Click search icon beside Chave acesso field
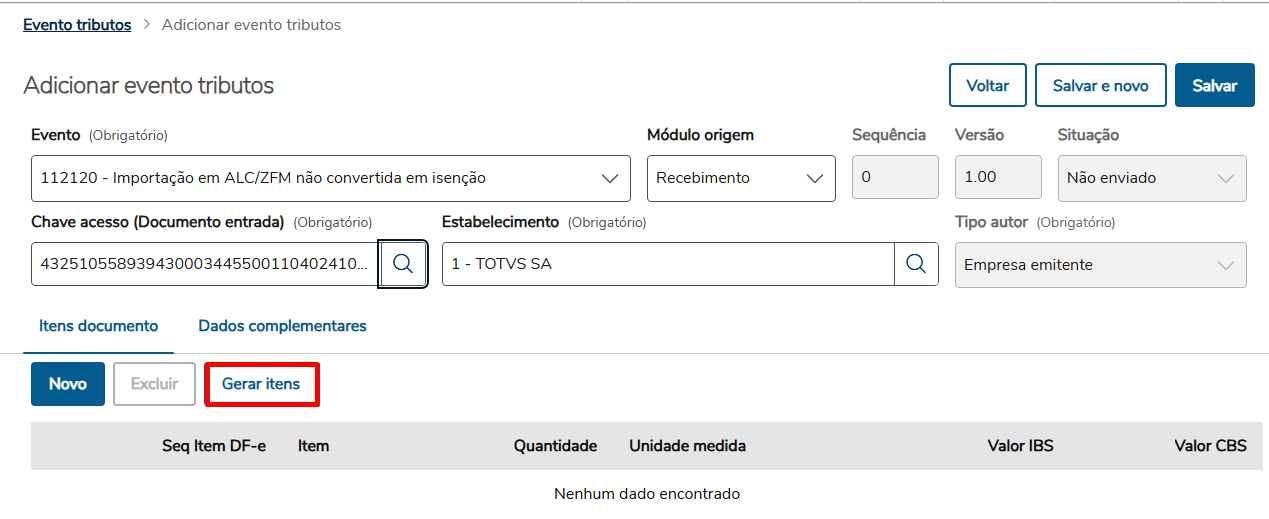 [403, 264]
